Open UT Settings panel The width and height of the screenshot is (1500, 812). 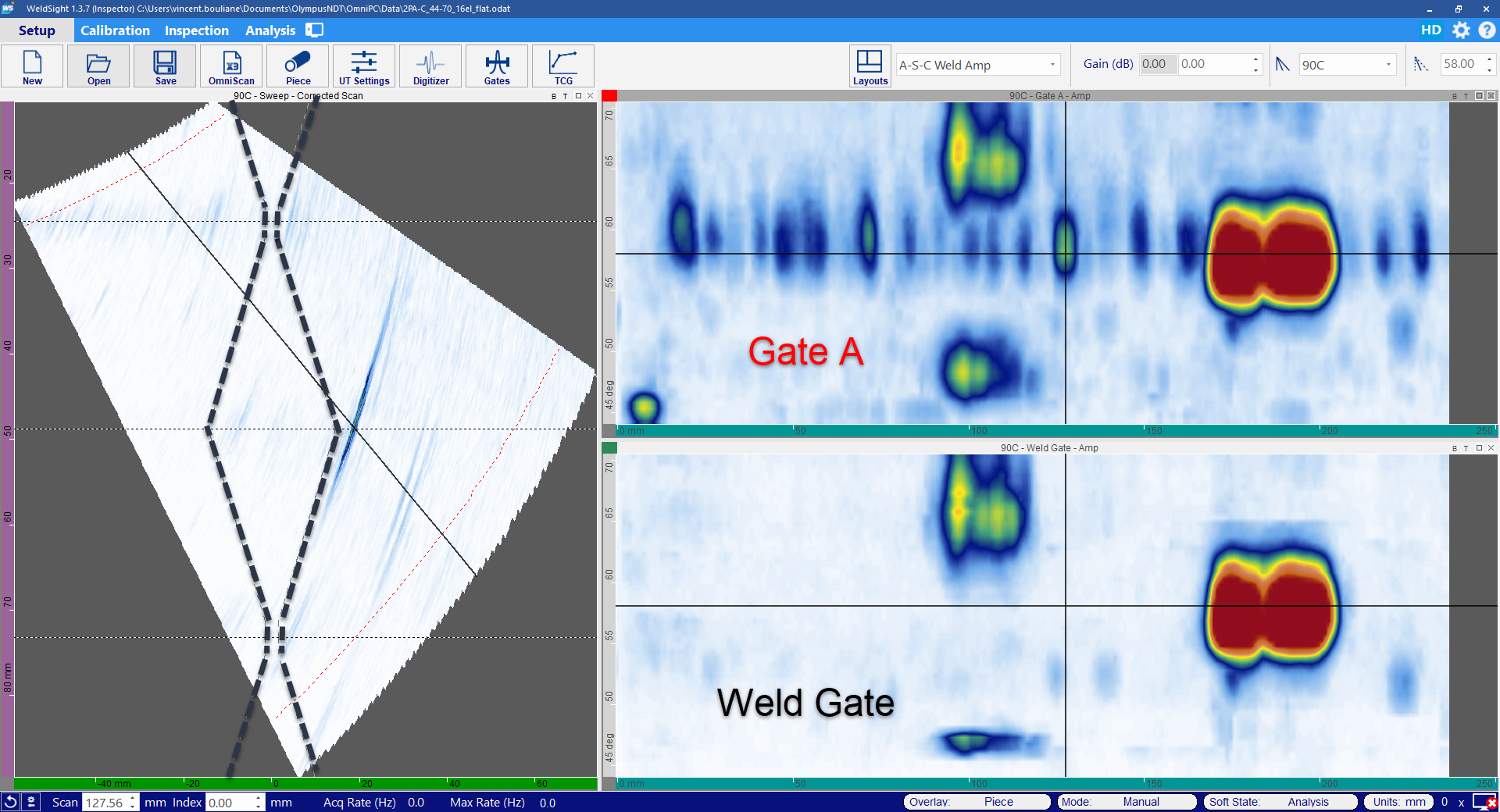[364, 66]
